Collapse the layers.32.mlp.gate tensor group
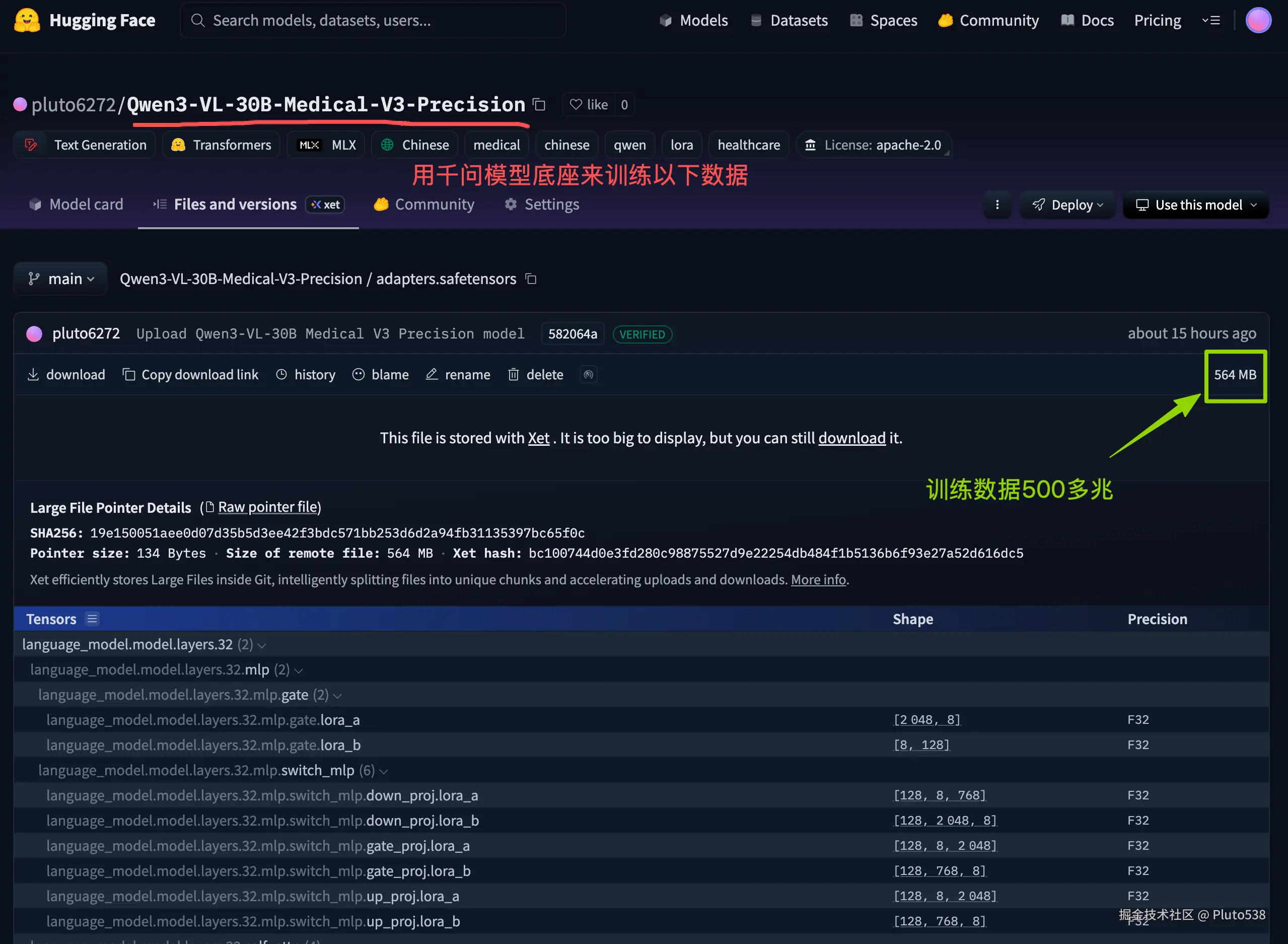1288x944 pixels. pos(337,696)
